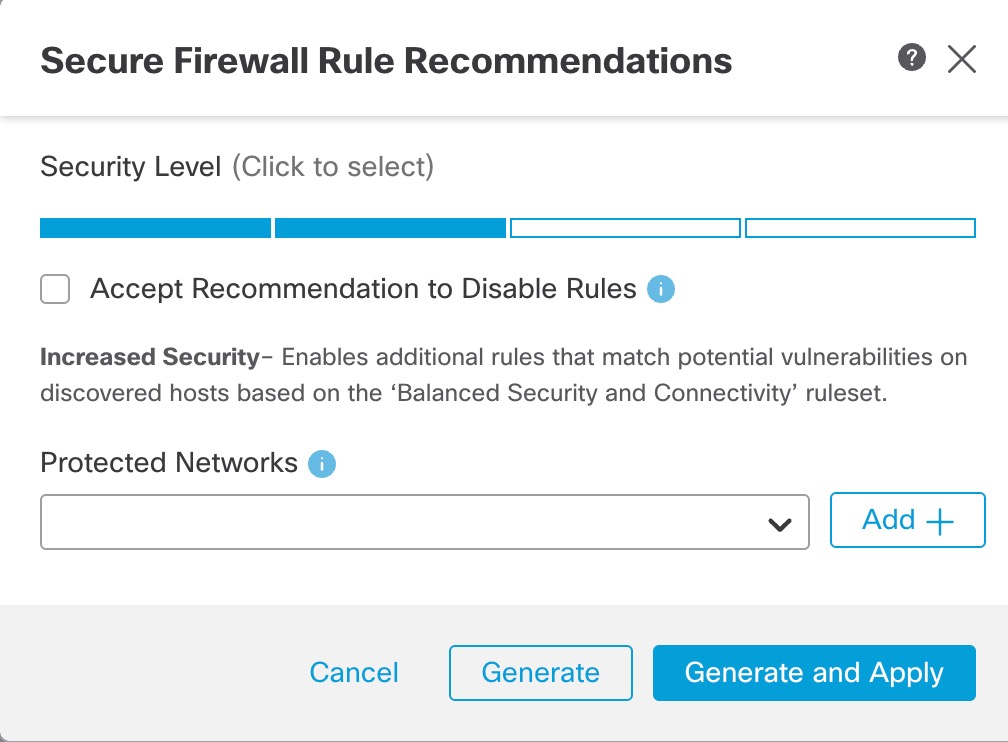The width and height of the screenshot is (1008, 742).
Task: Click the 'Security Level (Click to select)' label
Action: [x=237, y=166]
